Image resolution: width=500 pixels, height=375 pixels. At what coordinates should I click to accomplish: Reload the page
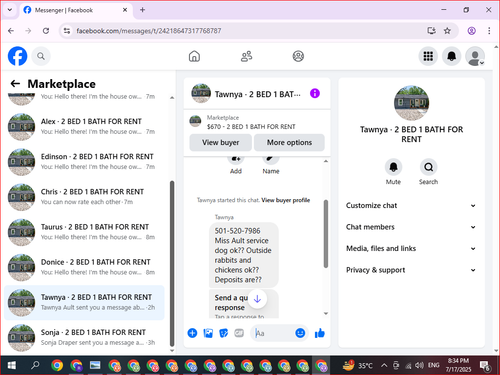click(x=46, y=31)
